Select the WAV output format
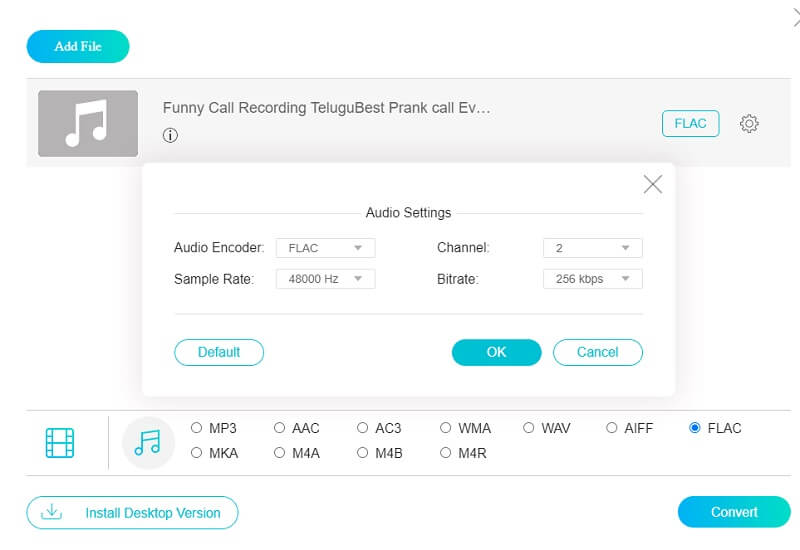The image size is (800, 550). tap(529, 428)
